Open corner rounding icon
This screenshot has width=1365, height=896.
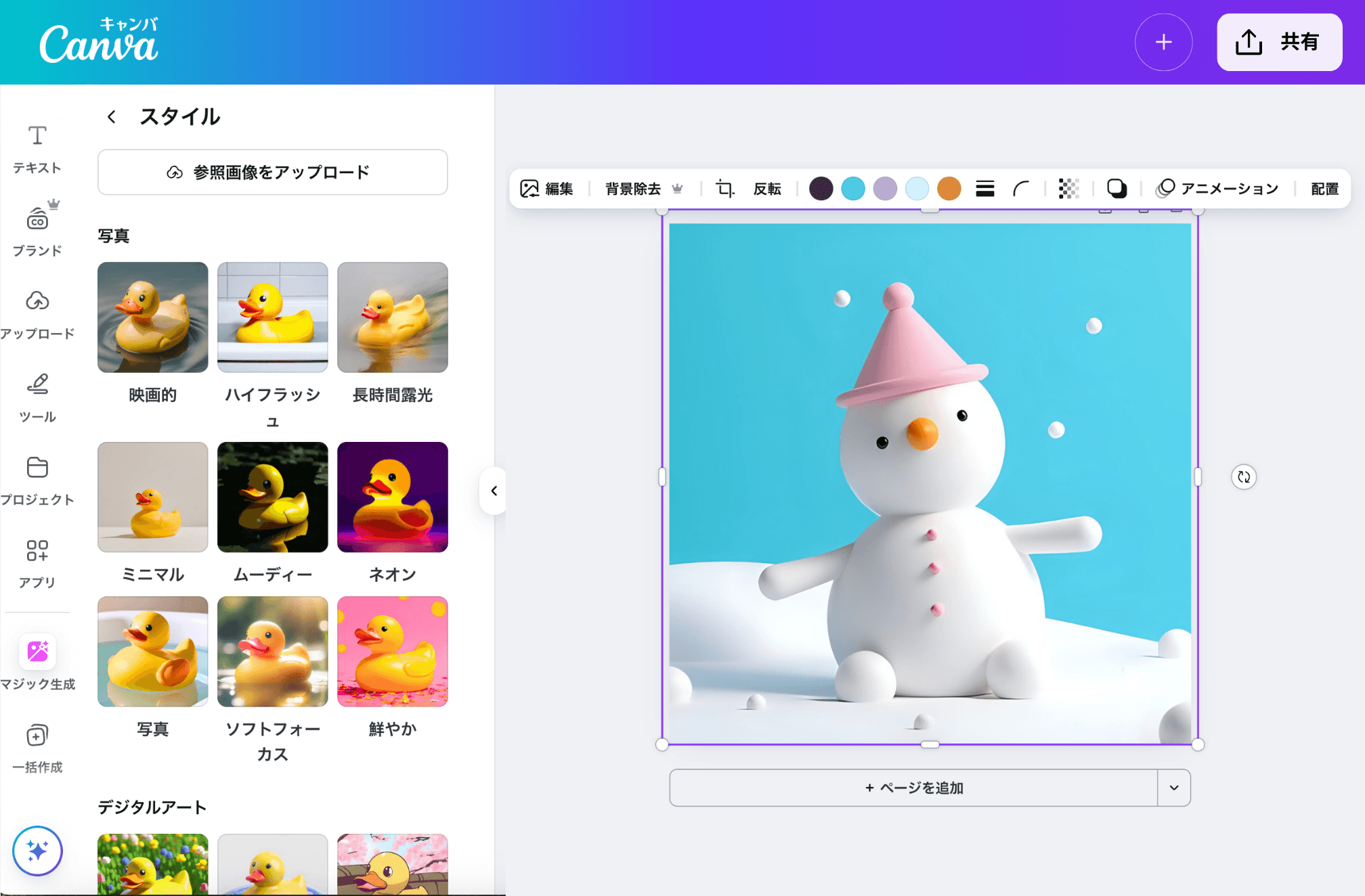coord(1020,188)
